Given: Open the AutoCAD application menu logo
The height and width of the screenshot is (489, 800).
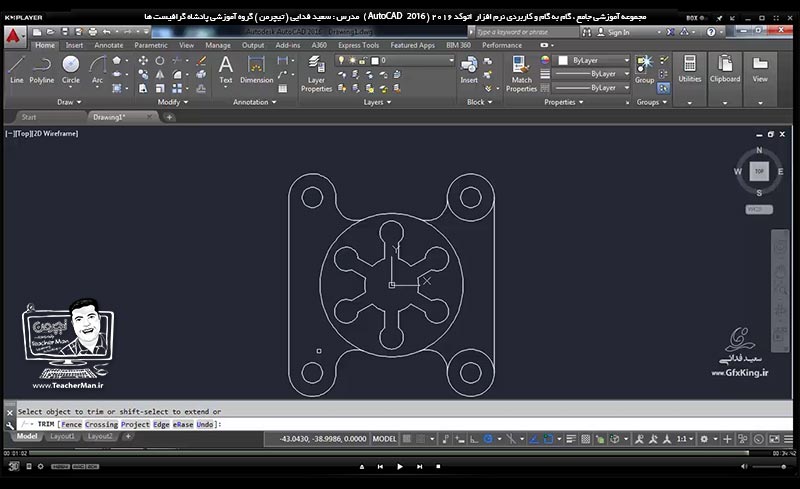Looking at the screenshot, I should 13,36.
